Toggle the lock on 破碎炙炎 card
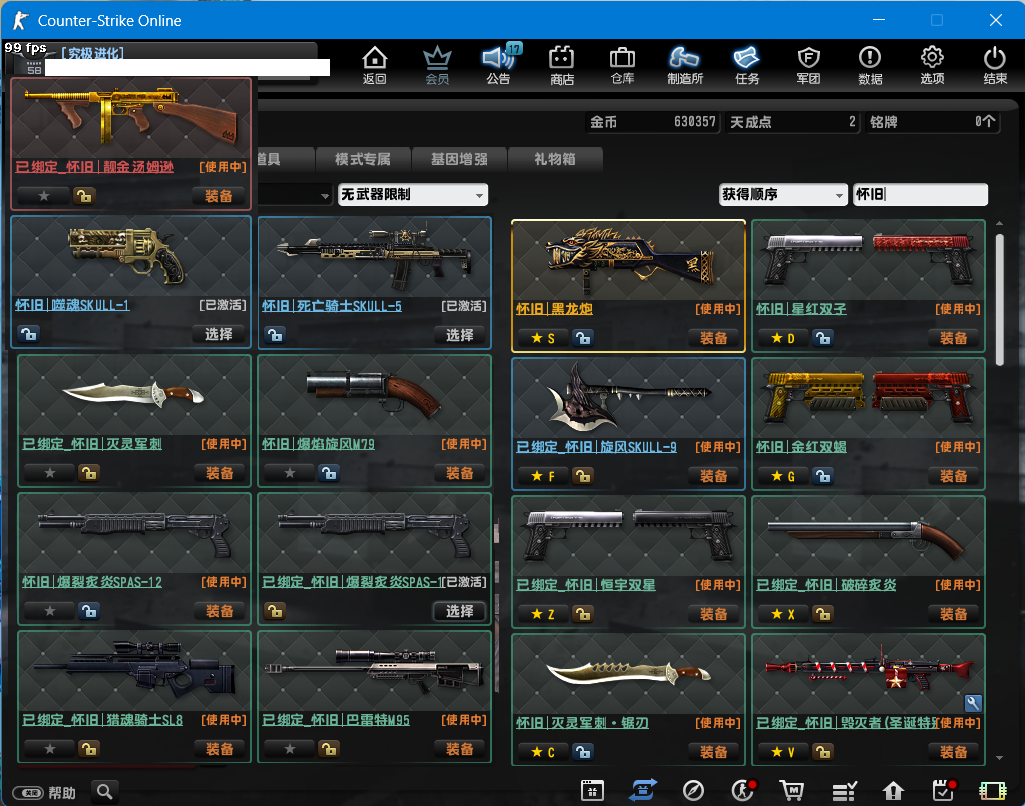 click(822, 614)
